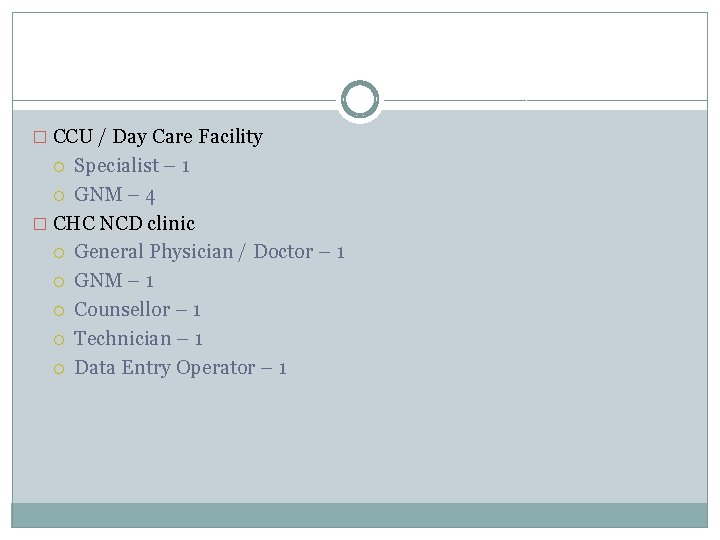Click the "Technician – 1" text line
720x540 pixels.
[139, 339]
